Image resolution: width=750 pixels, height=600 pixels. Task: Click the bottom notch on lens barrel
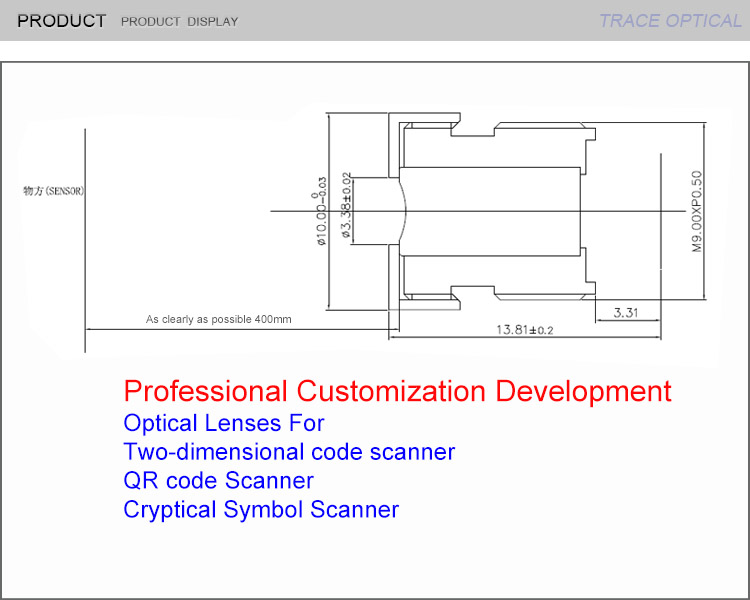click(x=474, y=293)
